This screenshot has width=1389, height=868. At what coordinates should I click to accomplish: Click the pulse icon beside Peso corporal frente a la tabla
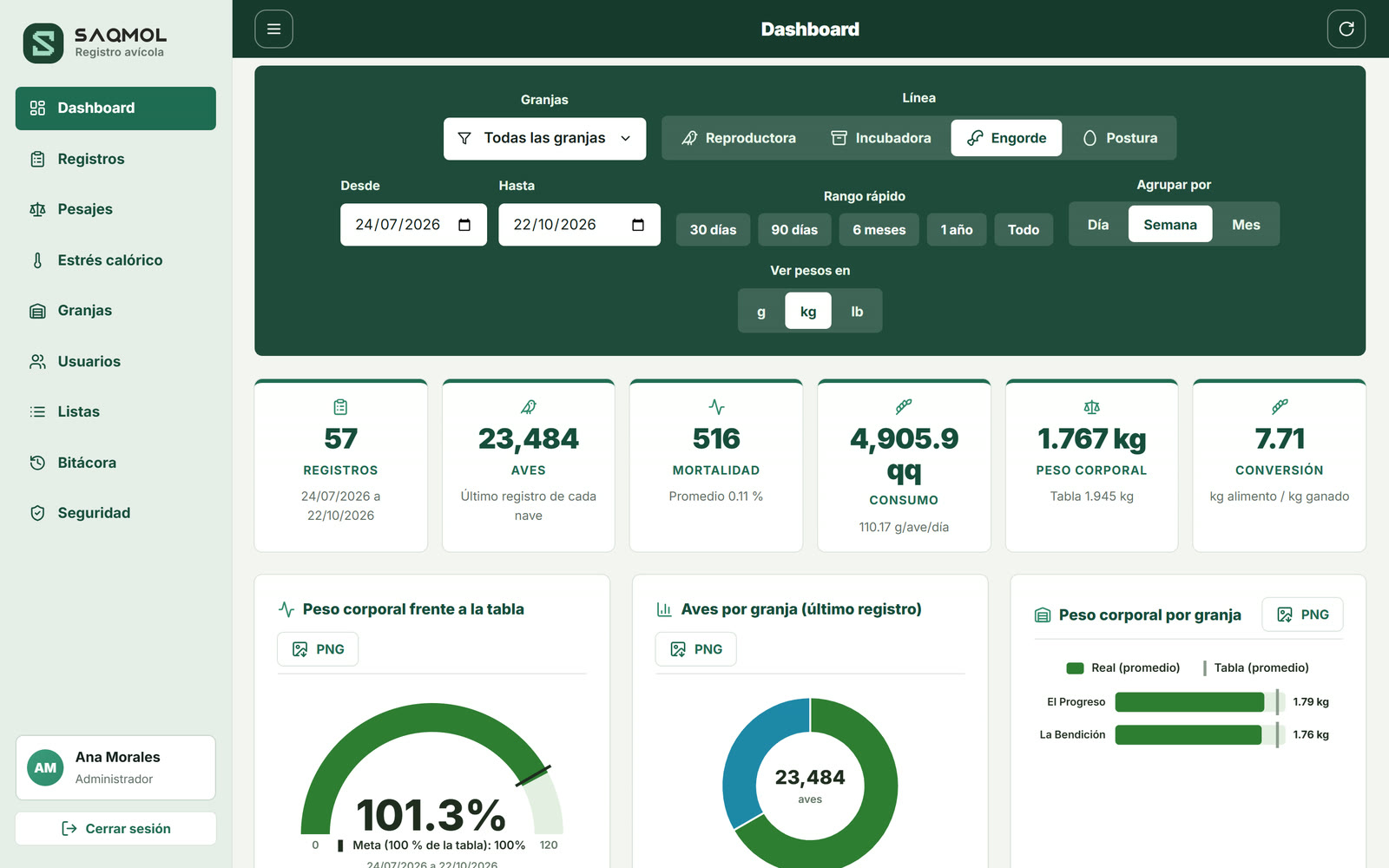[x=286, y=609]
